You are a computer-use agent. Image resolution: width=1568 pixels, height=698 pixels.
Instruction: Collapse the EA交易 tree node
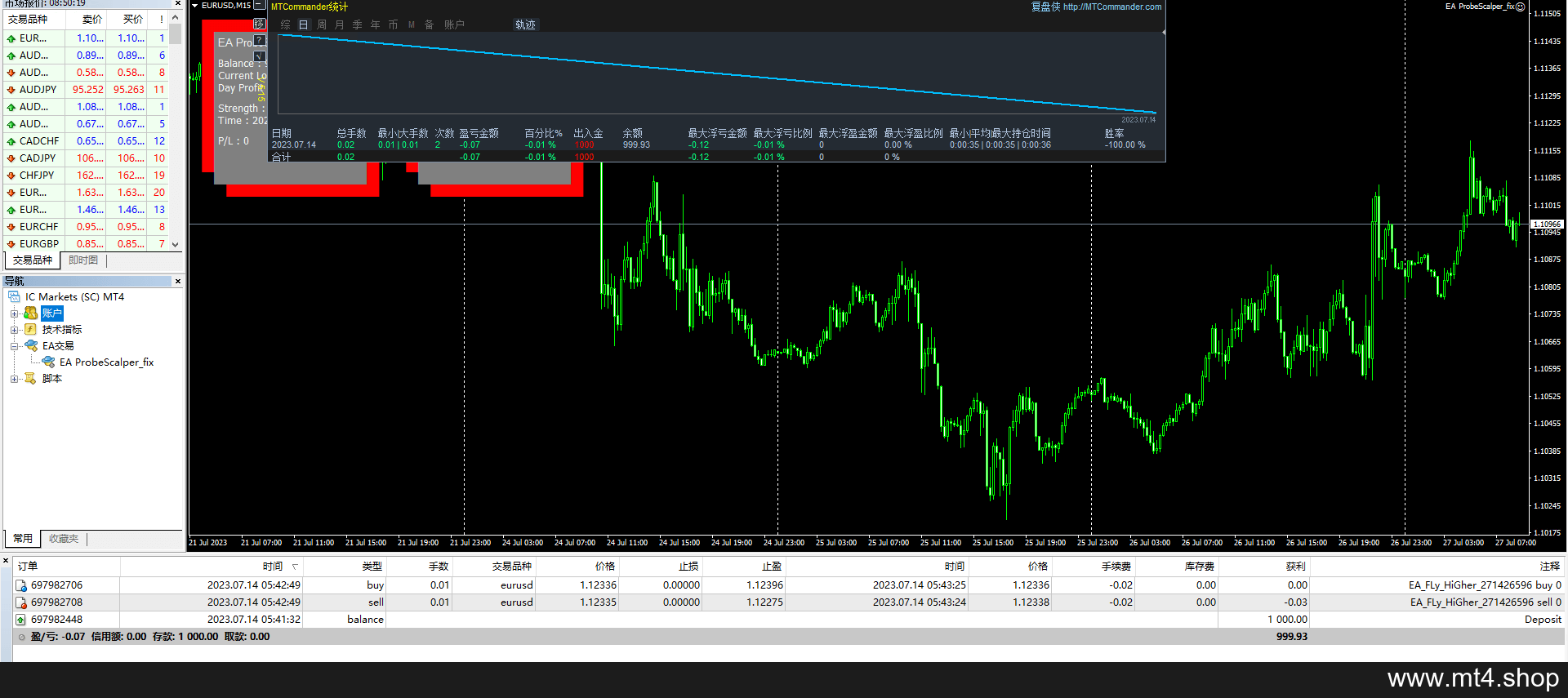click(x=14, y=346)
